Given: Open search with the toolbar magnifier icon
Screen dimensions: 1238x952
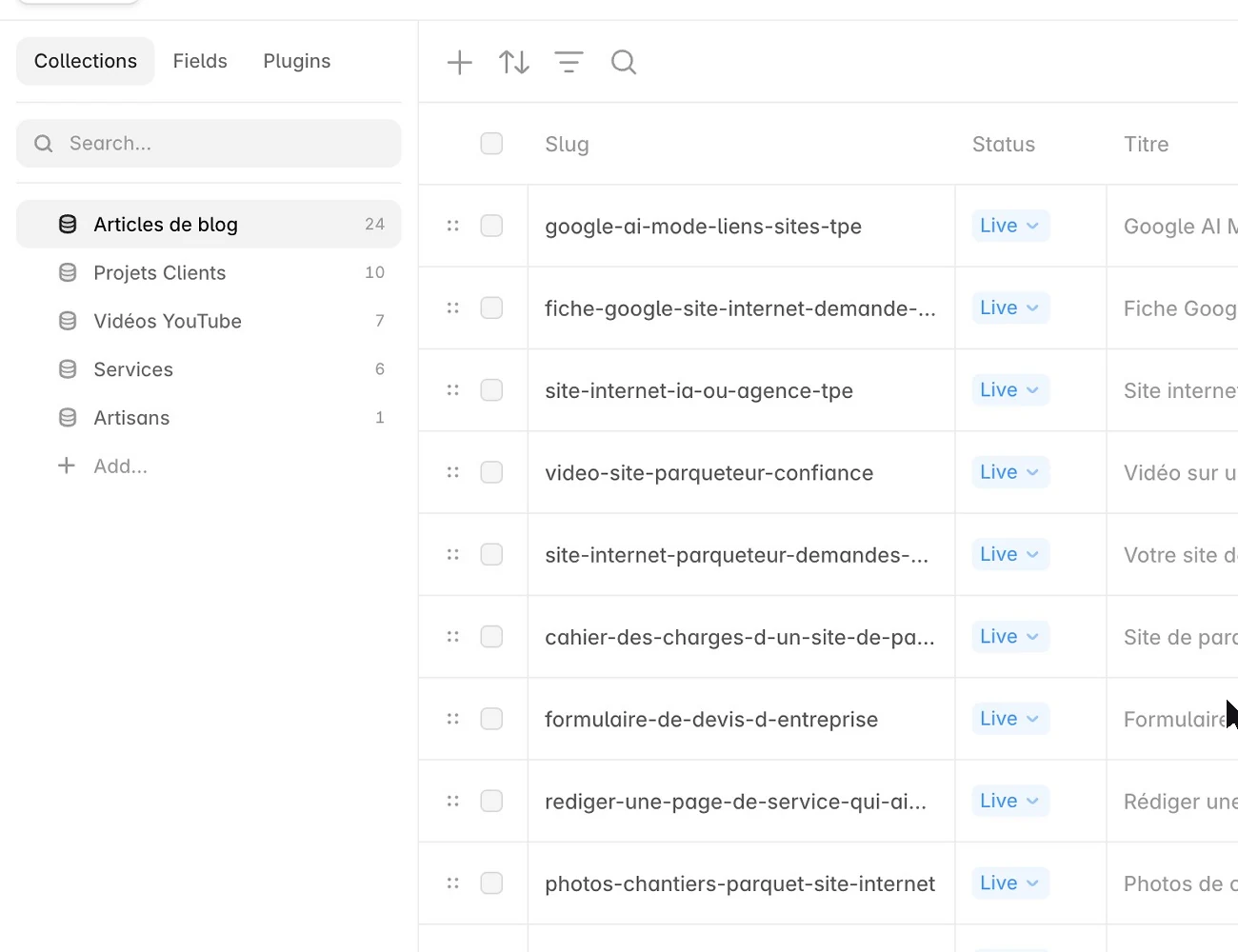Looking at the screenshot, I should click(x=624, y=63).
